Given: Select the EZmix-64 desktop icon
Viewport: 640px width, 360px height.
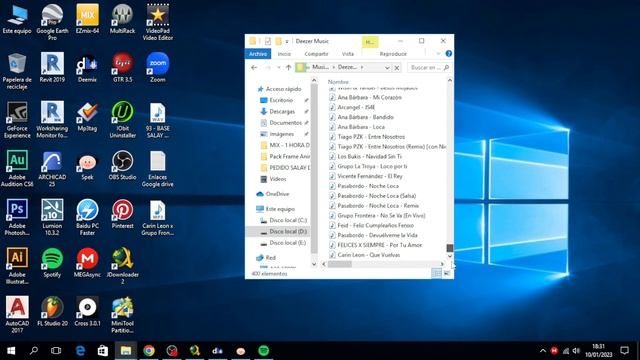Looking at the screenshot, I should pos(87,19).
